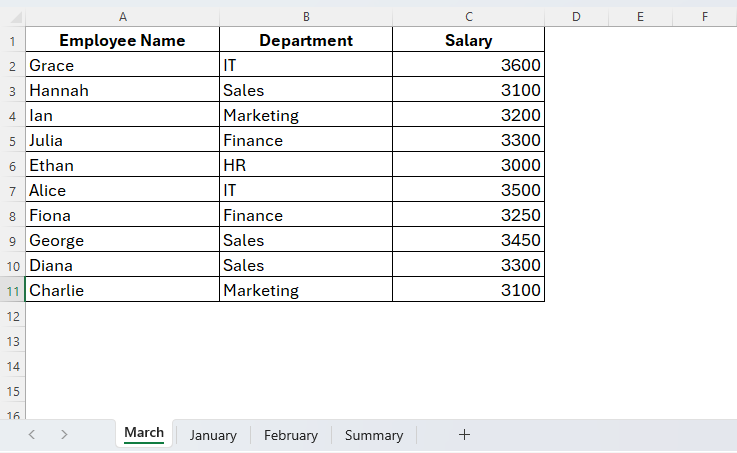Click Charlie's Marketing department cell
The height and width of the screenshot is (453, 737).
click(x=306, y=290)
